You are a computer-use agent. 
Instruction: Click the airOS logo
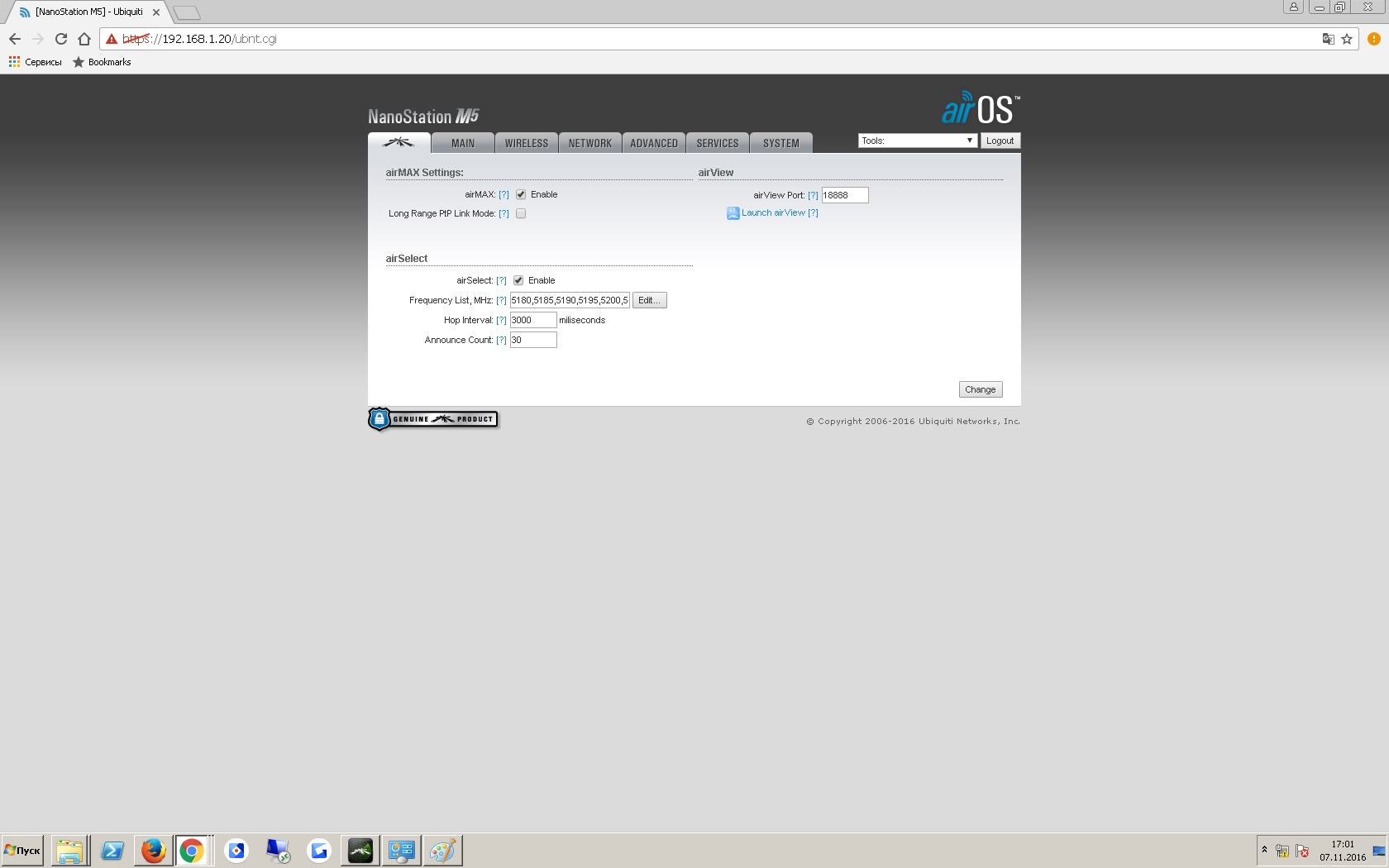[981, 108]
